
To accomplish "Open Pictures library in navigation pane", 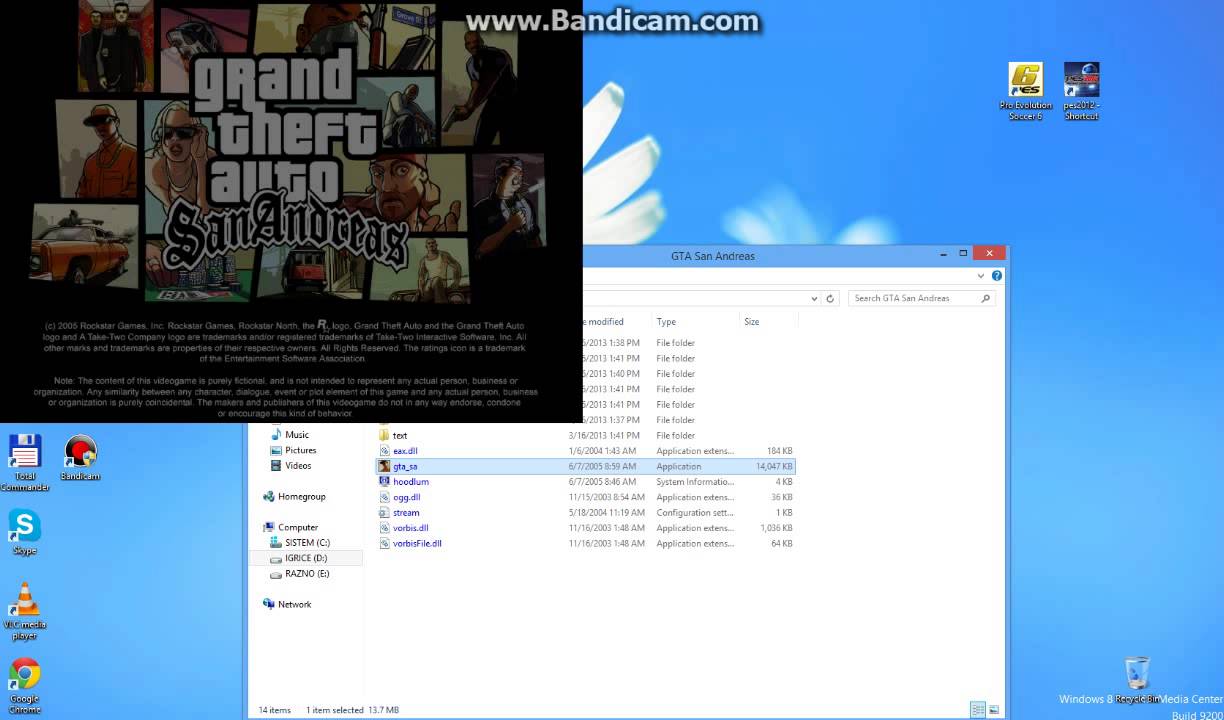I will pyautogui.click(x=300, y=450).
